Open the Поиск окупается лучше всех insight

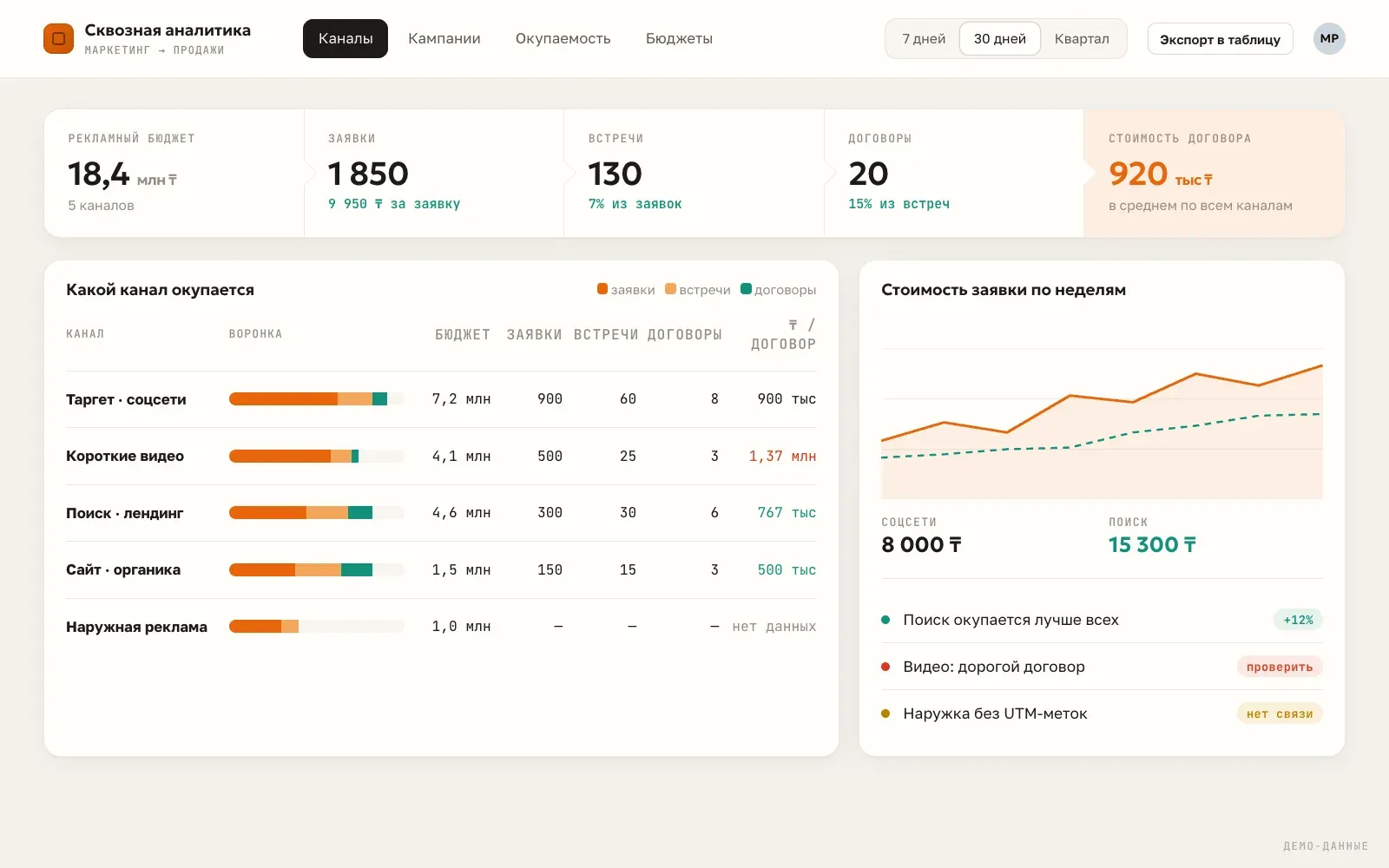(x=1102, y=620)
